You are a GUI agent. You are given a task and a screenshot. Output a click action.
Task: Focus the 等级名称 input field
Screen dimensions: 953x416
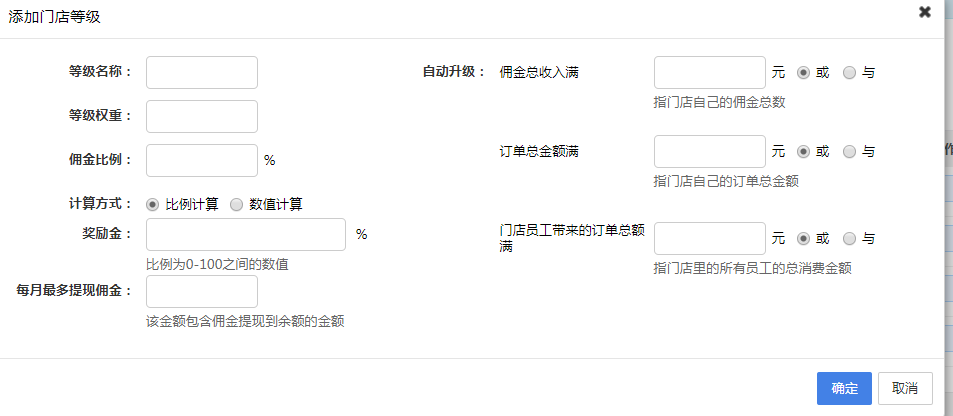pyautogui.click(x=202, y=73)
